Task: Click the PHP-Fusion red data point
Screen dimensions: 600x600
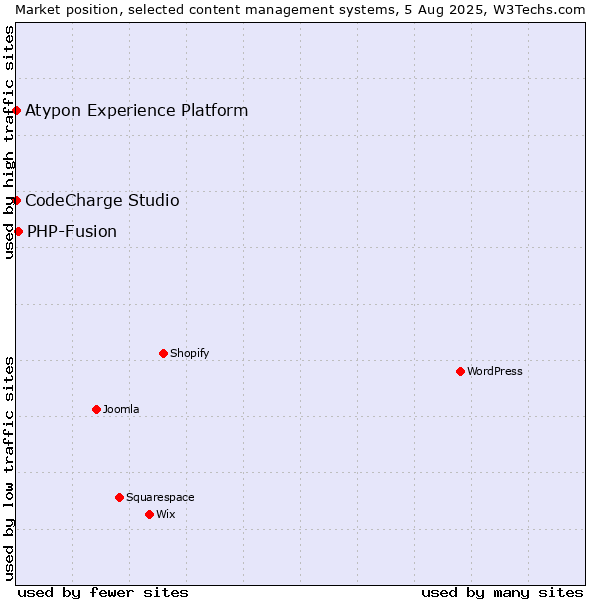Action: [x=18, y=232]
